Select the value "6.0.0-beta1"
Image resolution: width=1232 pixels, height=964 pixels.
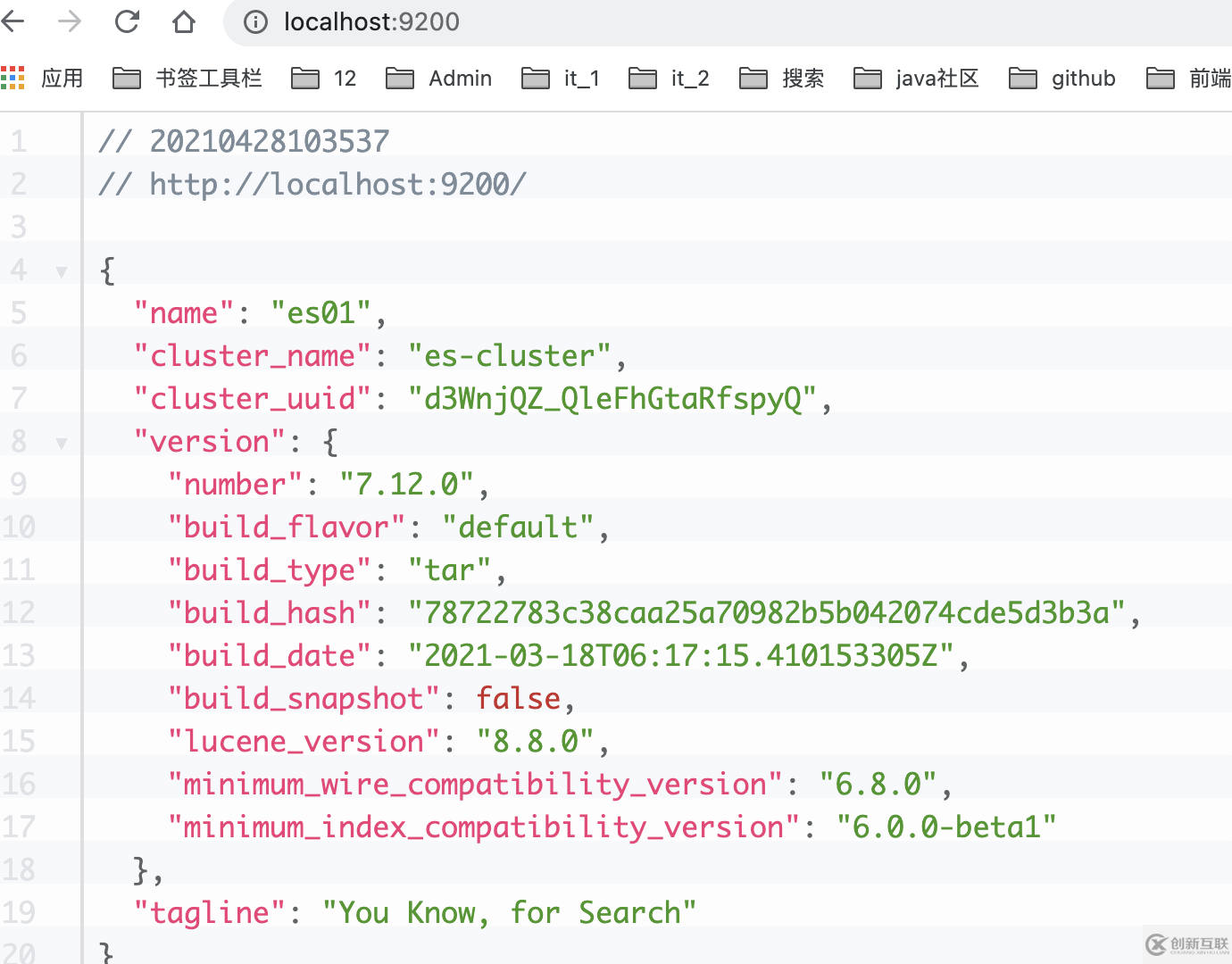click(947, 827)
